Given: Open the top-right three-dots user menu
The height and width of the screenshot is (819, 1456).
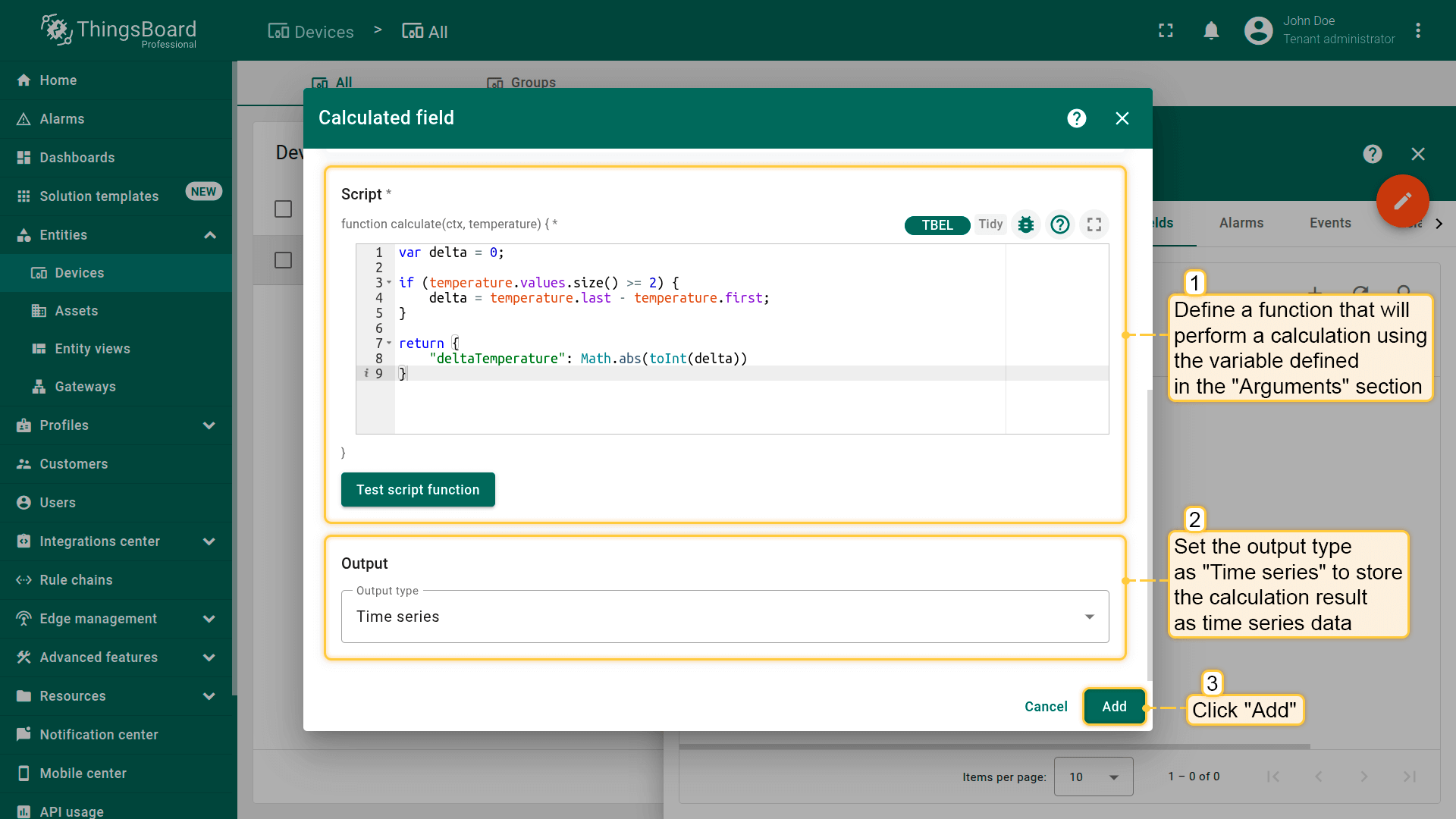Looking at the screenshot, I should [x=1418, y=31].
